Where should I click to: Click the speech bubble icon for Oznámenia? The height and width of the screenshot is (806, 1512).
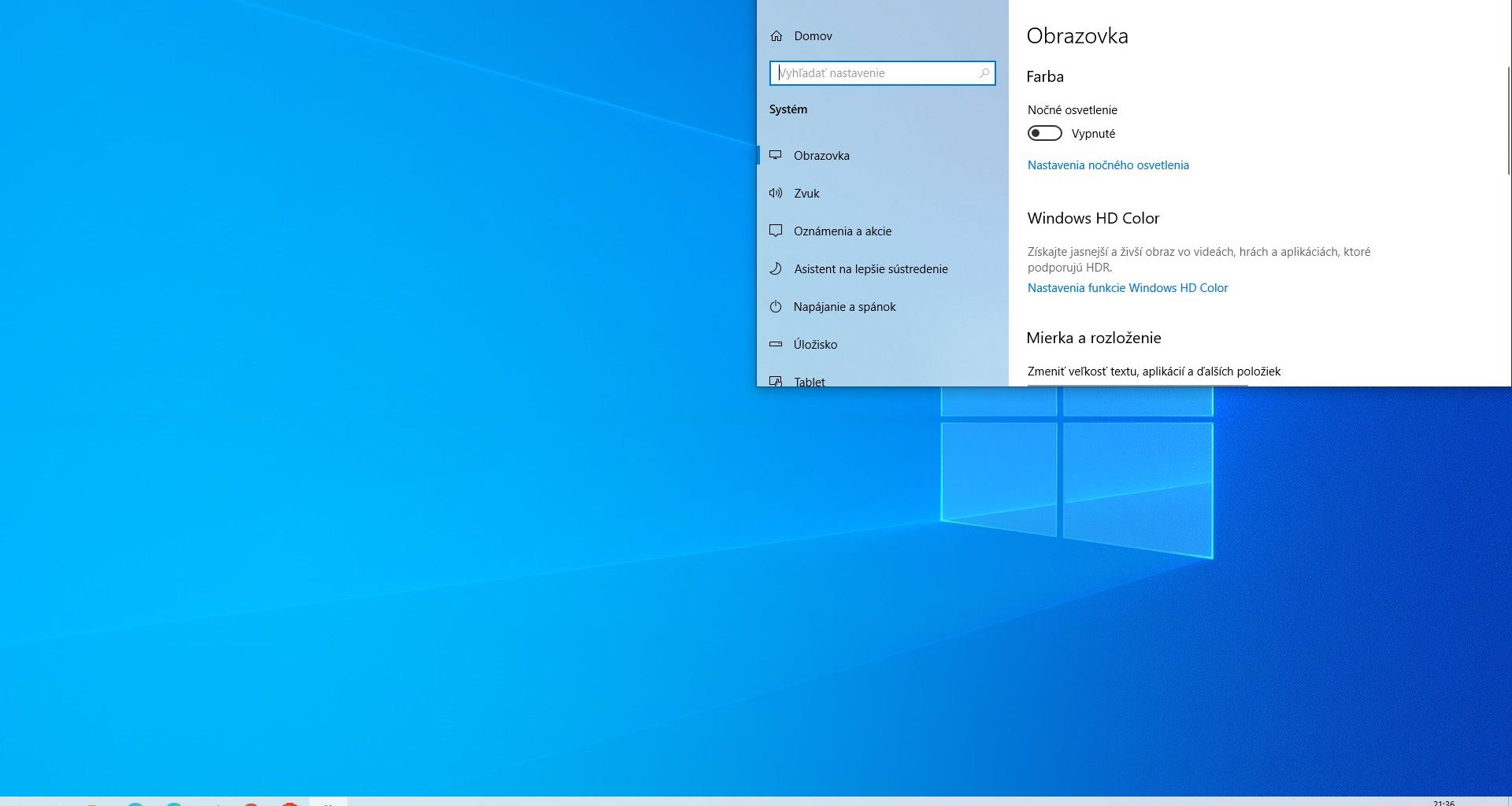776,231
